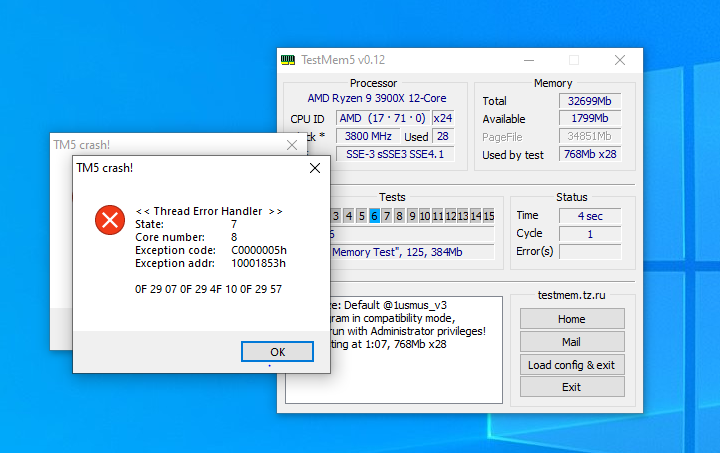Select test box number 13
Screen dimensions: 720x453
coord(463,216)
